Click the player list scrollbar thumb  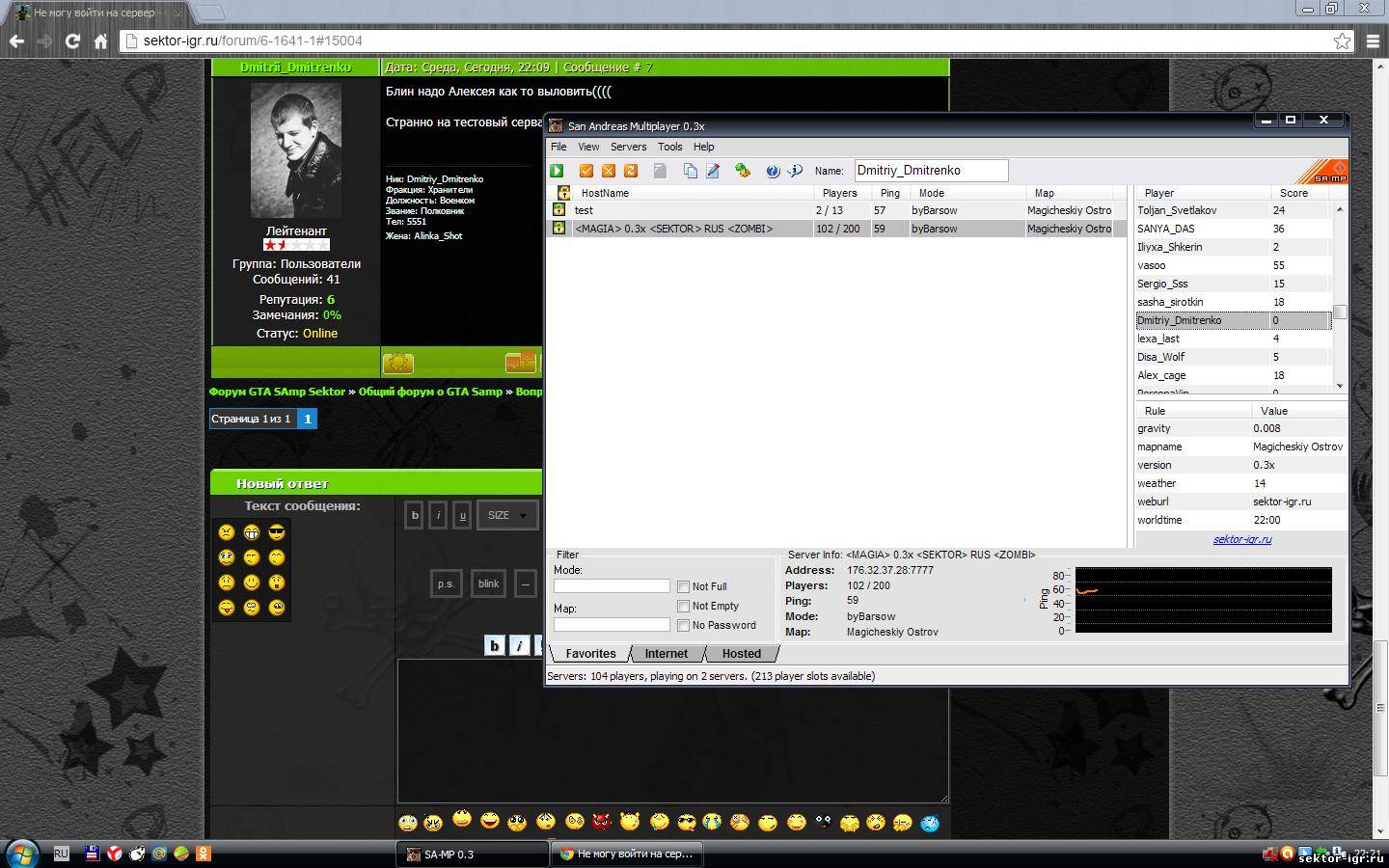click(x=1340, y=312)
